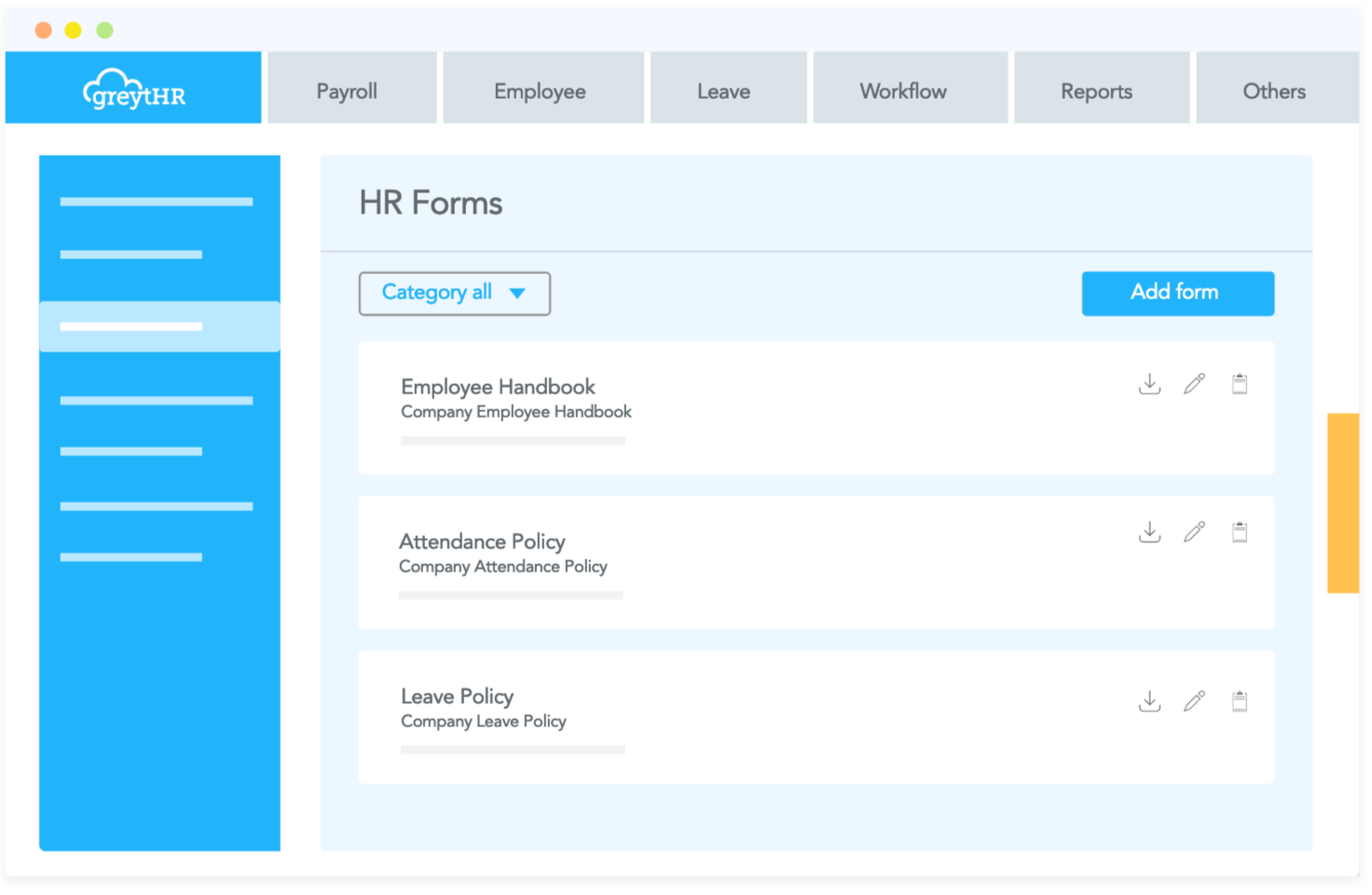This screenshot has height=895, width=1372.
Task: Open the Payroll tab
Action: pos(347,91)
